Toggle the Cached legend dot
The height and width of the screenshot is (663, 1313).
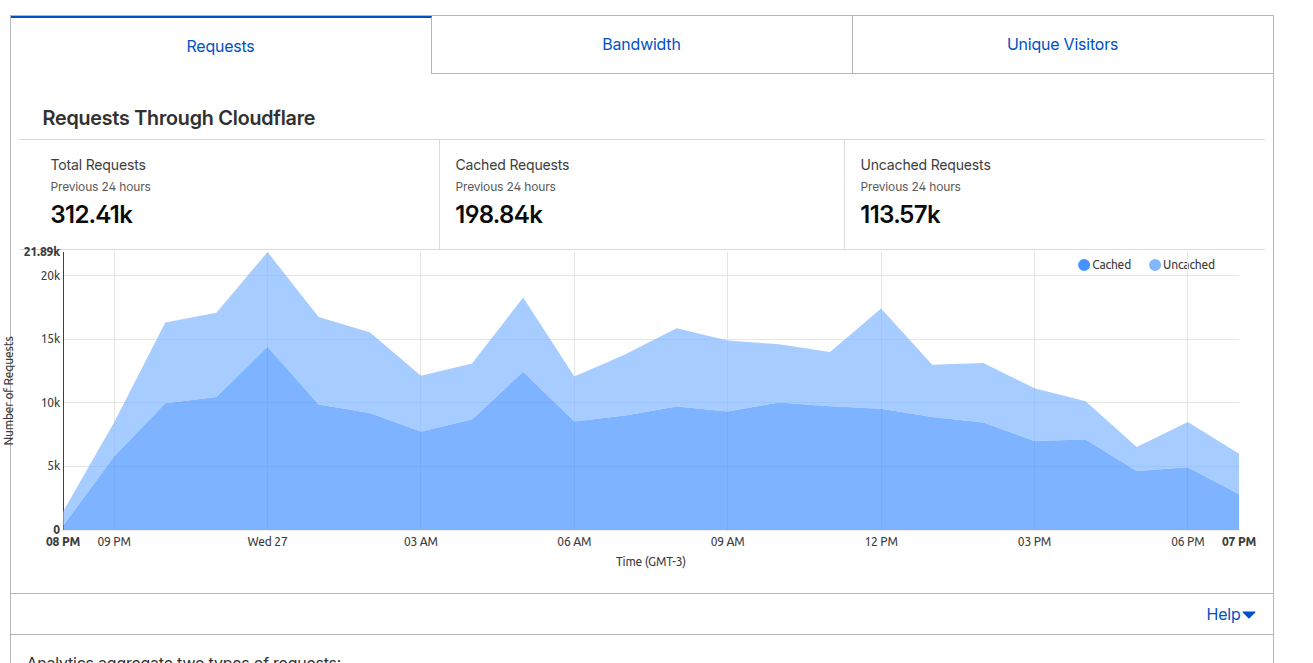(1084, 265)
